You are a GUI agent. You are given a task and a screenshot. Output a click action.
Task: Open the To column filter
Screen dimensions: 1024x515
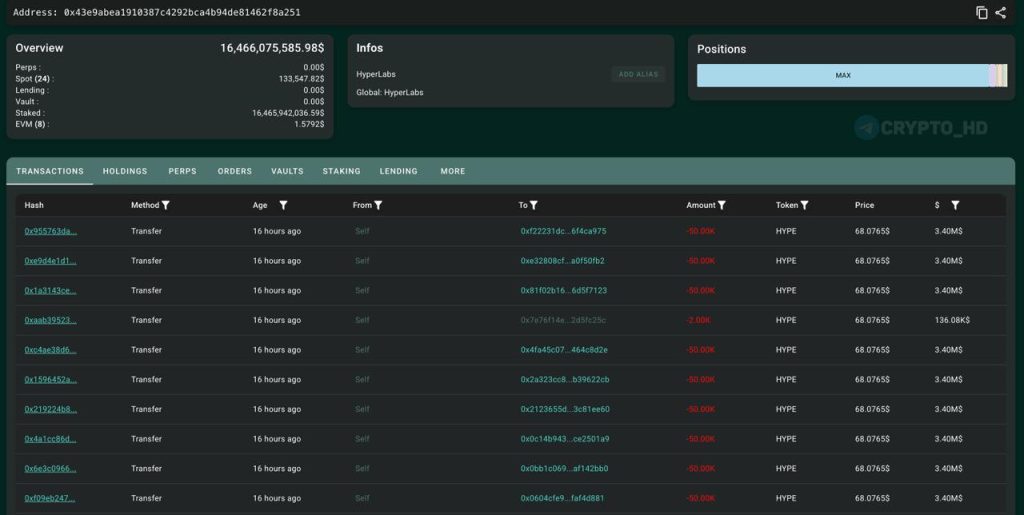(534, 205)
